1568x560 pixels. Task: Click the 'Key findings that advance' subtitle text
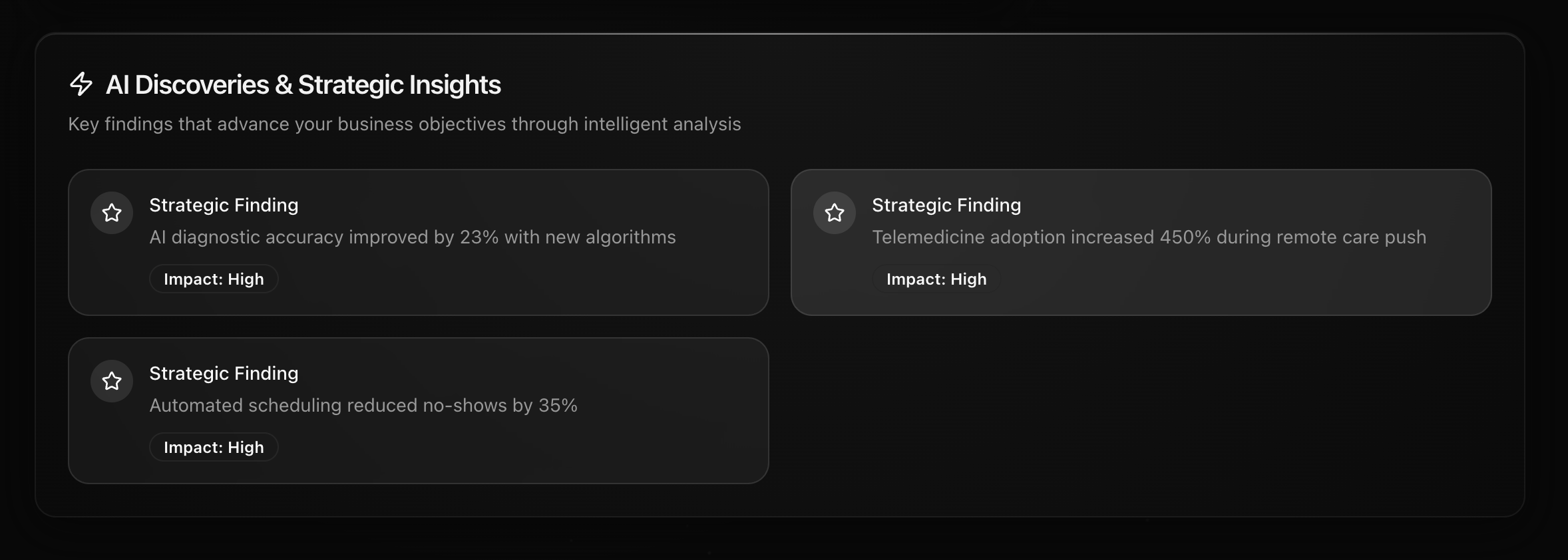405,124
